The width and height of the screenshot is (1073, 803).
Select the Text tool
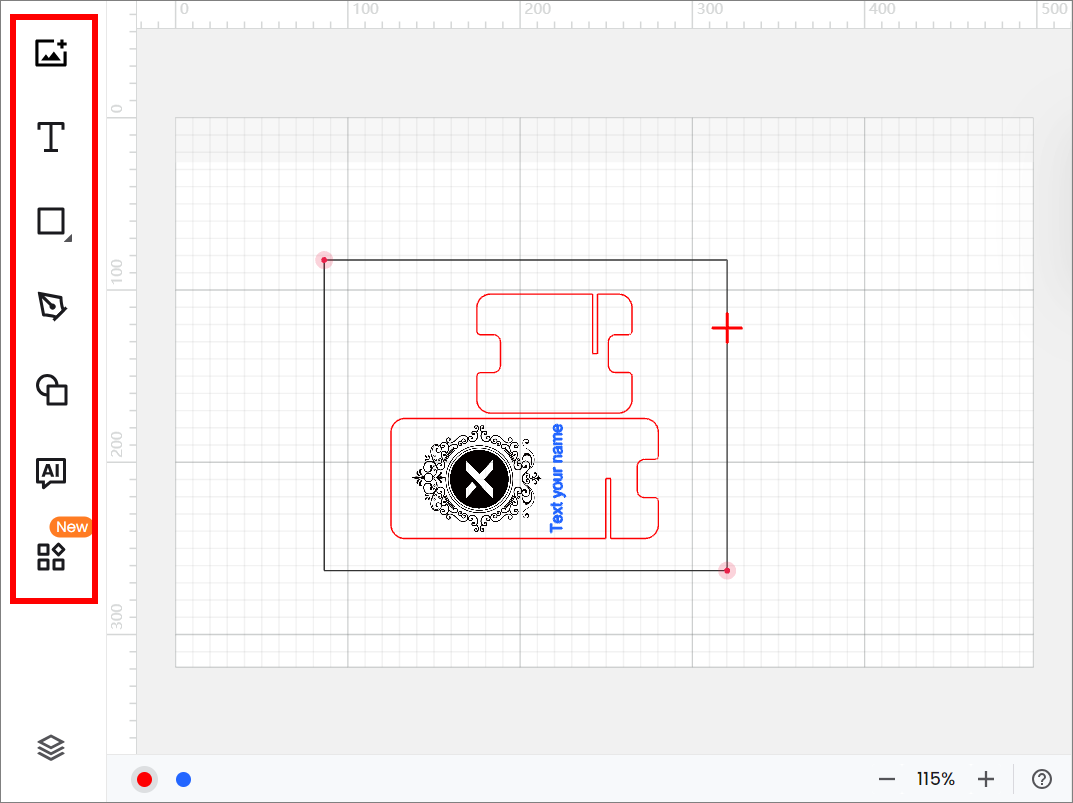51,137
